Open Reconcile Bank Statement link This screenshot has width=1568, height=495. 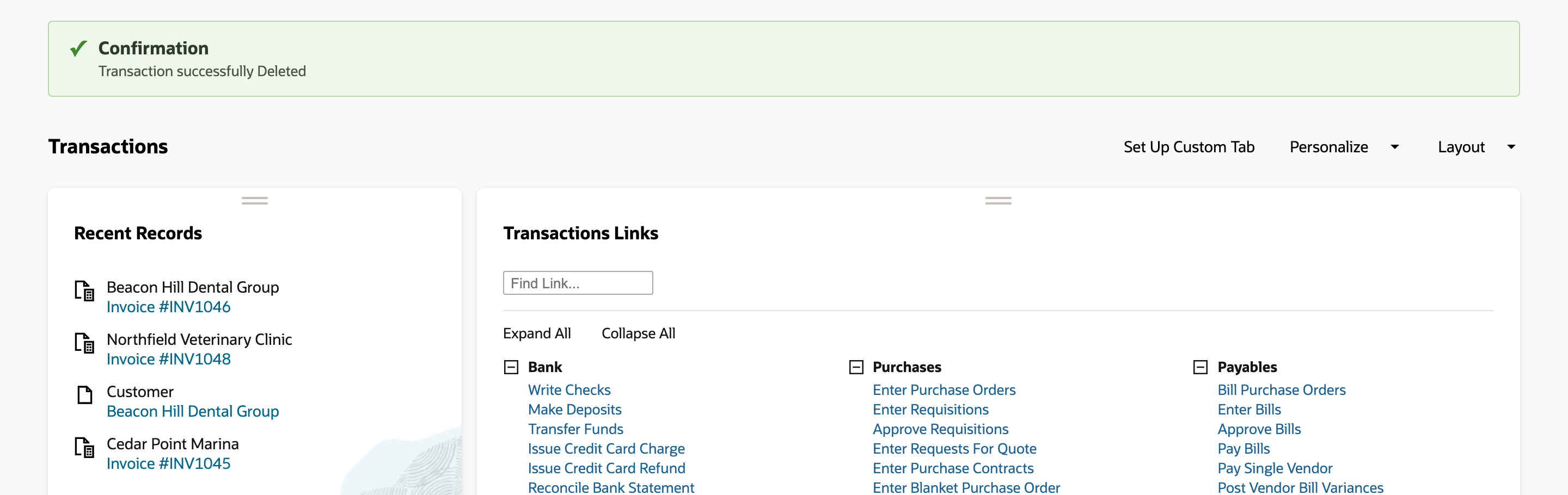[611, 488]
